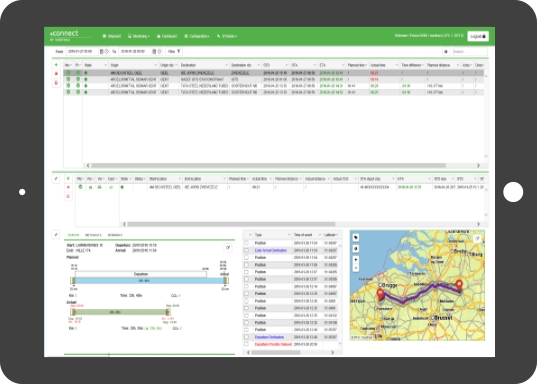
Task: Check the Position event just above Departure Destination
Action: [x=246, y=330]
